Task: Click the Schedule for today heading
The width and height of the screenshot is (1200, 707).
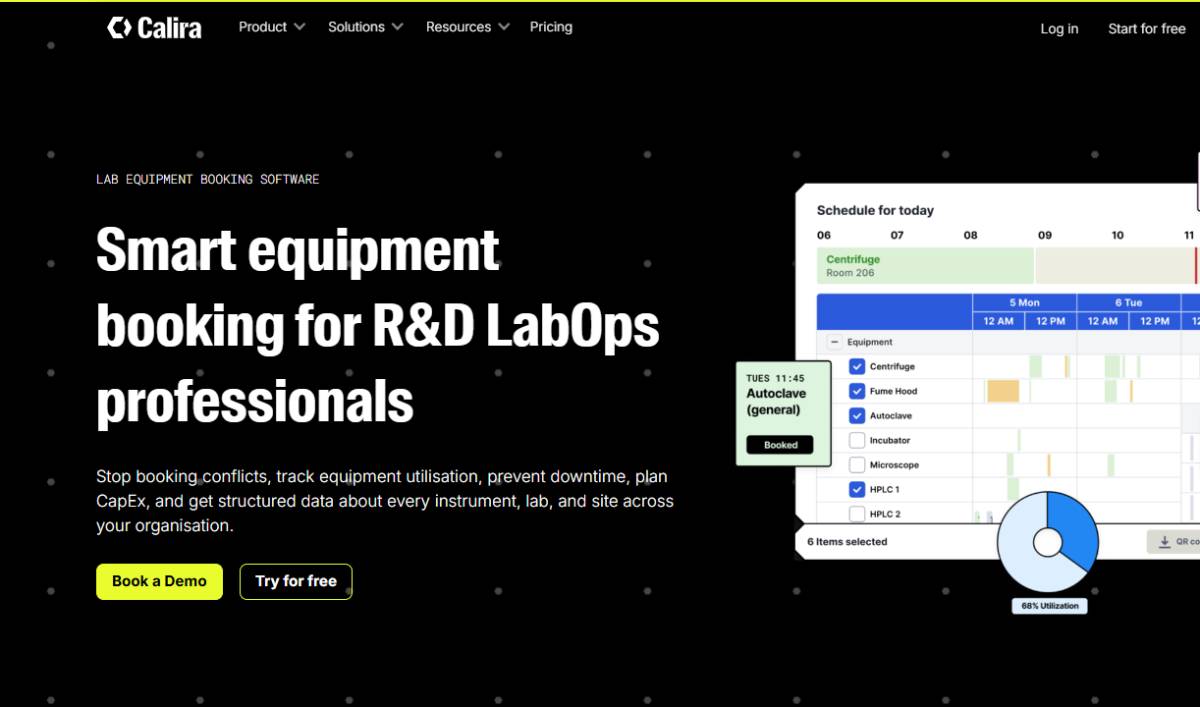Action: [x=875, y=210]
